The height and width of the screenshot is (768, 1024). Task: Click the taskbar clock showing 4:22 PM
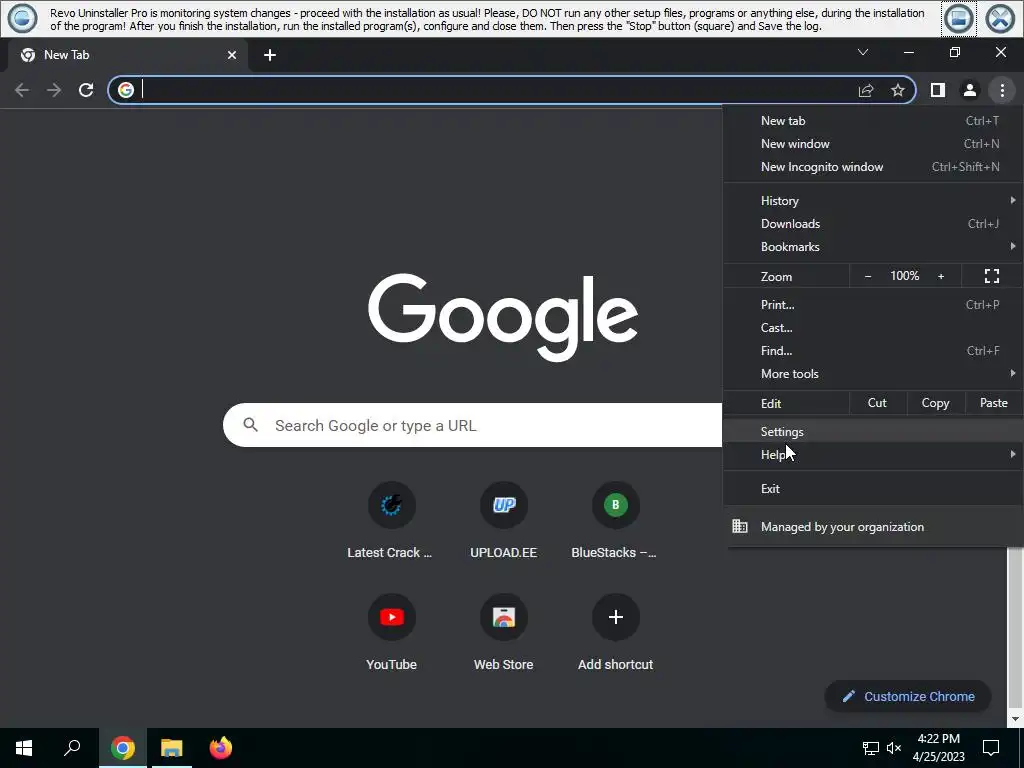pyautogui.click(x=938, y=748)
